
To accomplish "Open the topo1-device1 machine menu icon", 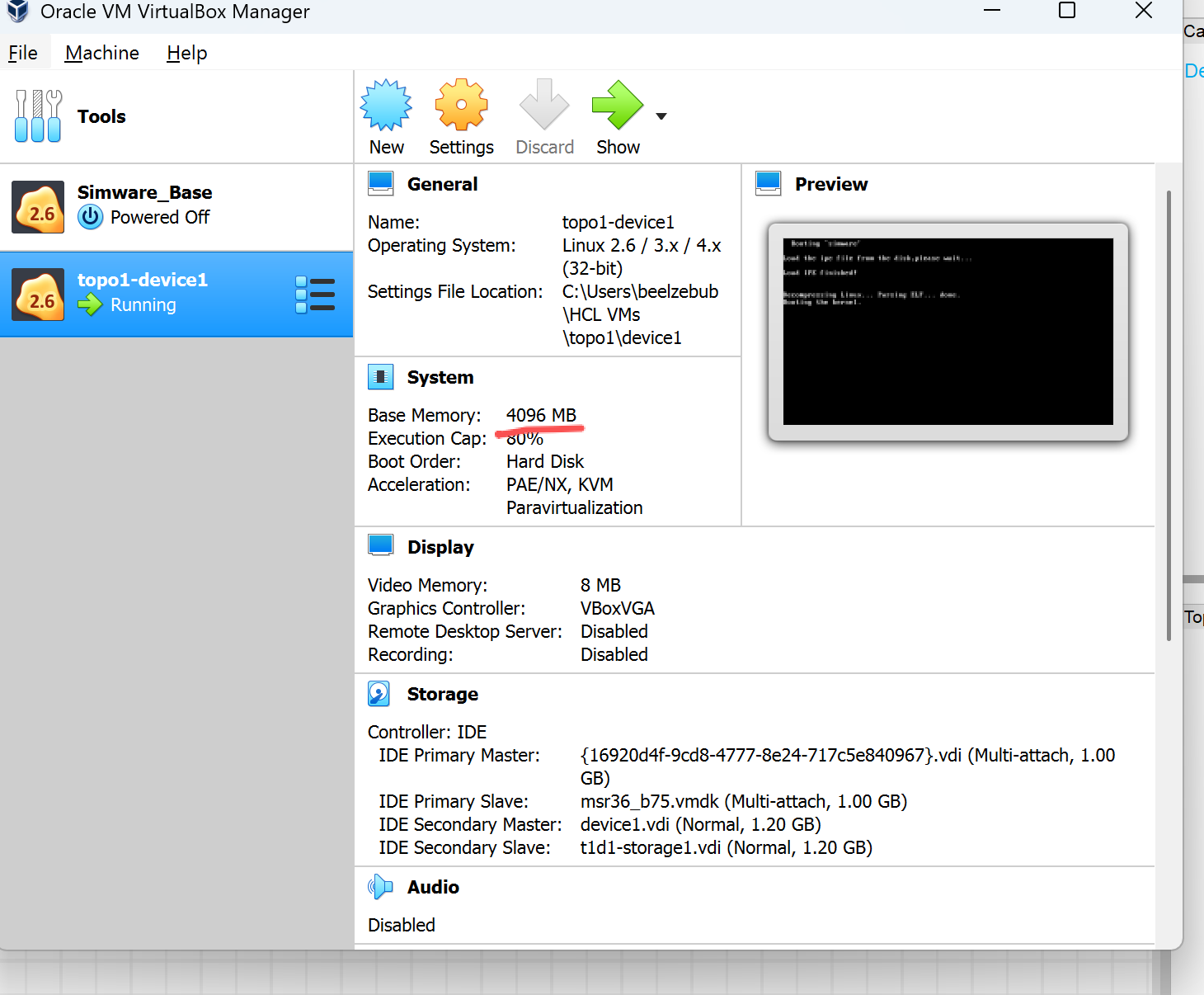I will (315, 295).
